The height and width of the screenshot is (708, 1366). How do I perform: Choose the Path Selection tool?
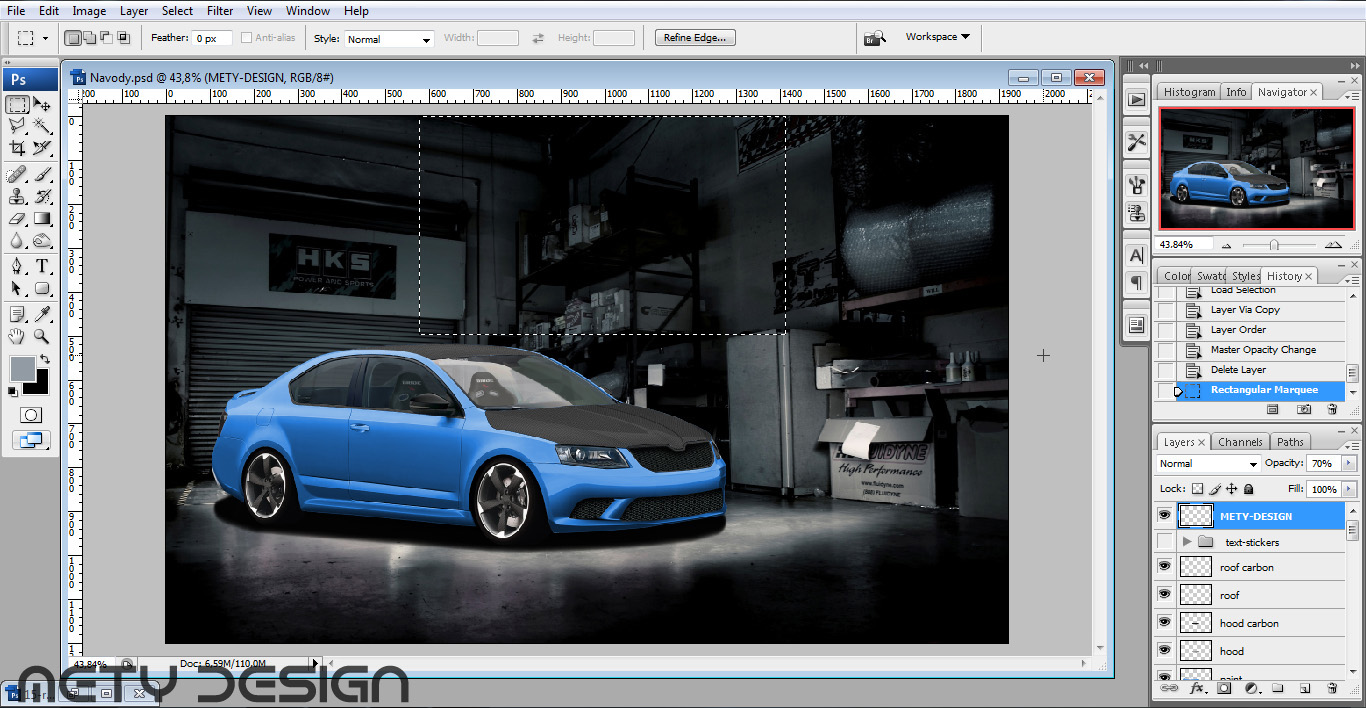18,289
